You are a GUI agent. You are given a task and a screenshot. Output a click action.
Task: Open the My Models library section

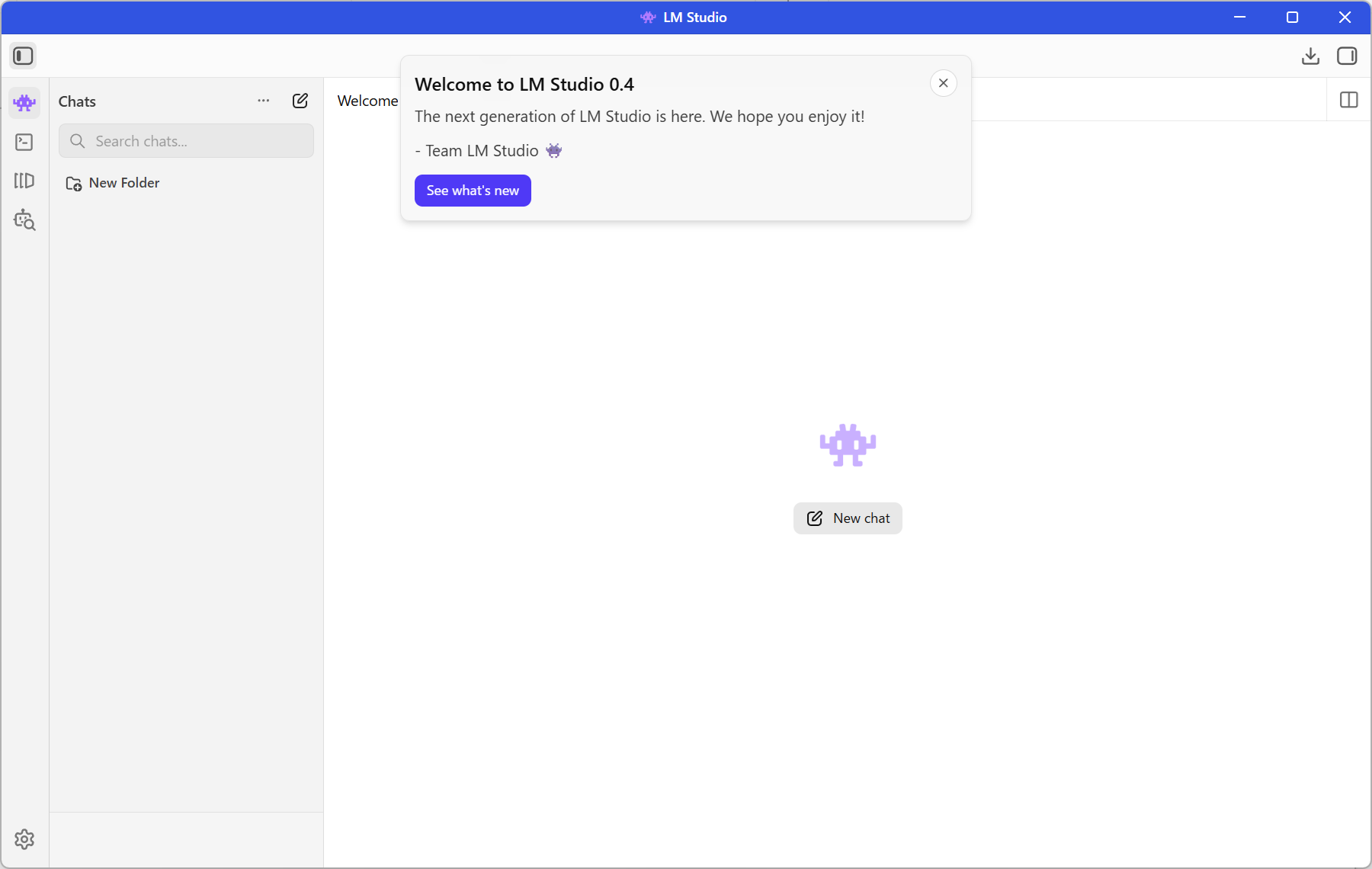[x=24, y=181]
